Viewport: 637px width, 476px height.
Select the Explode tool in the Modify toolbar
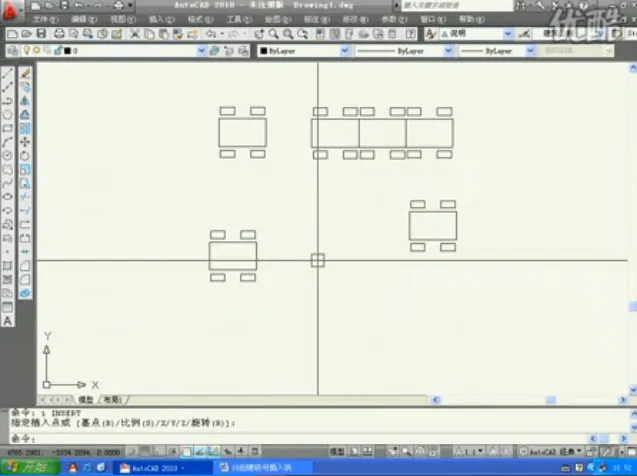(25, 293)
